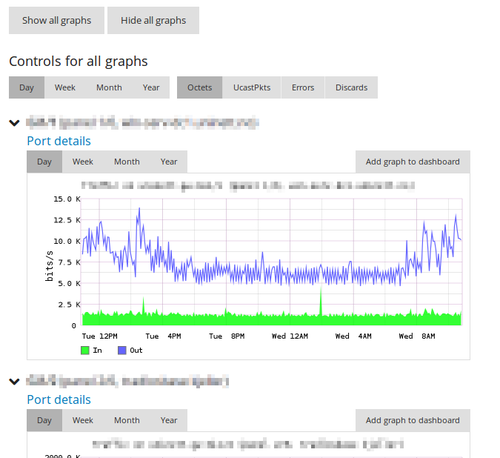Choose Year tab on second port graph
The height and width of the screenshot is (458, 500).
(169, 420)
